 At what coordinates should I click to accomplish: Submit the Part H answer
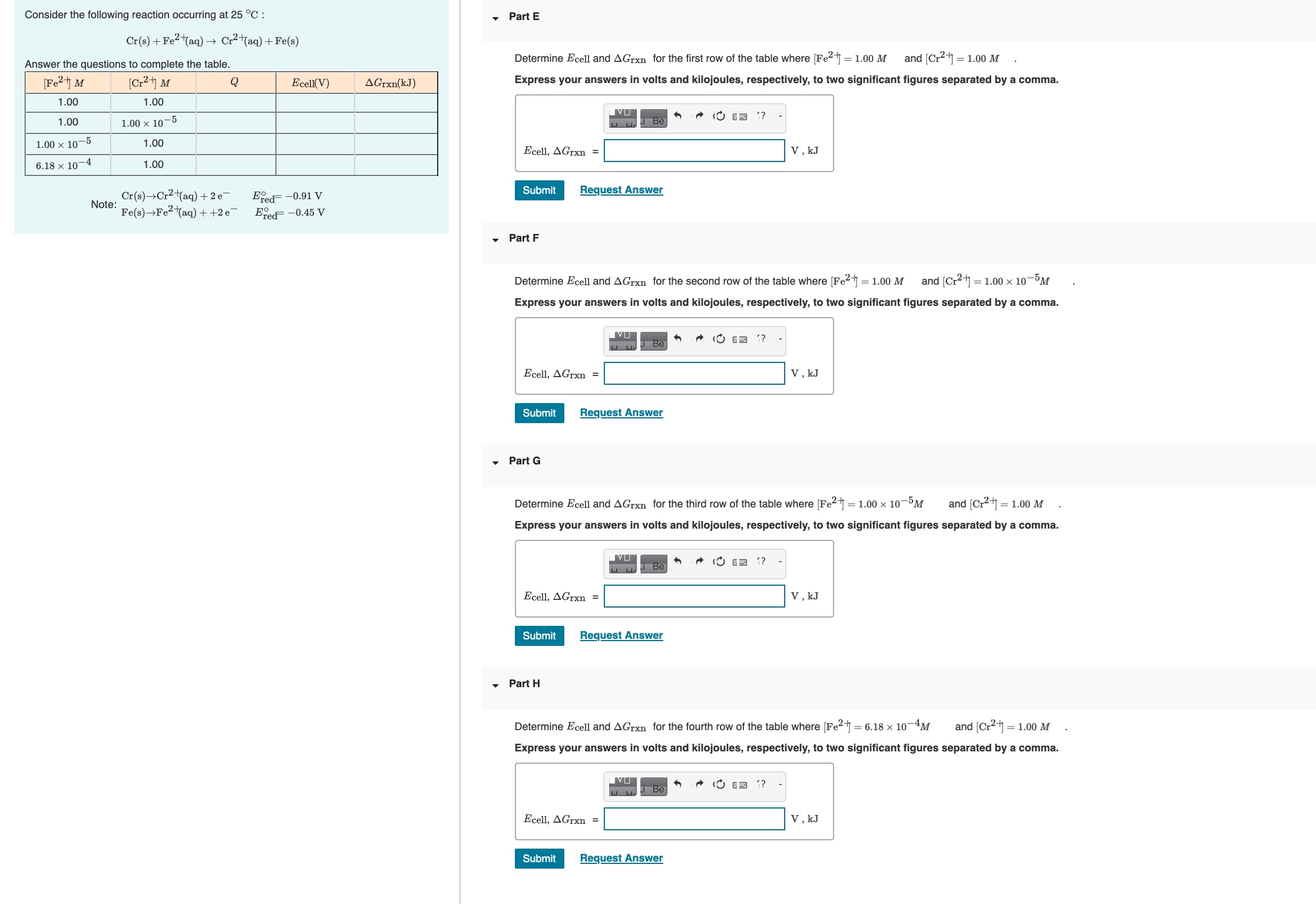(539, 859)
